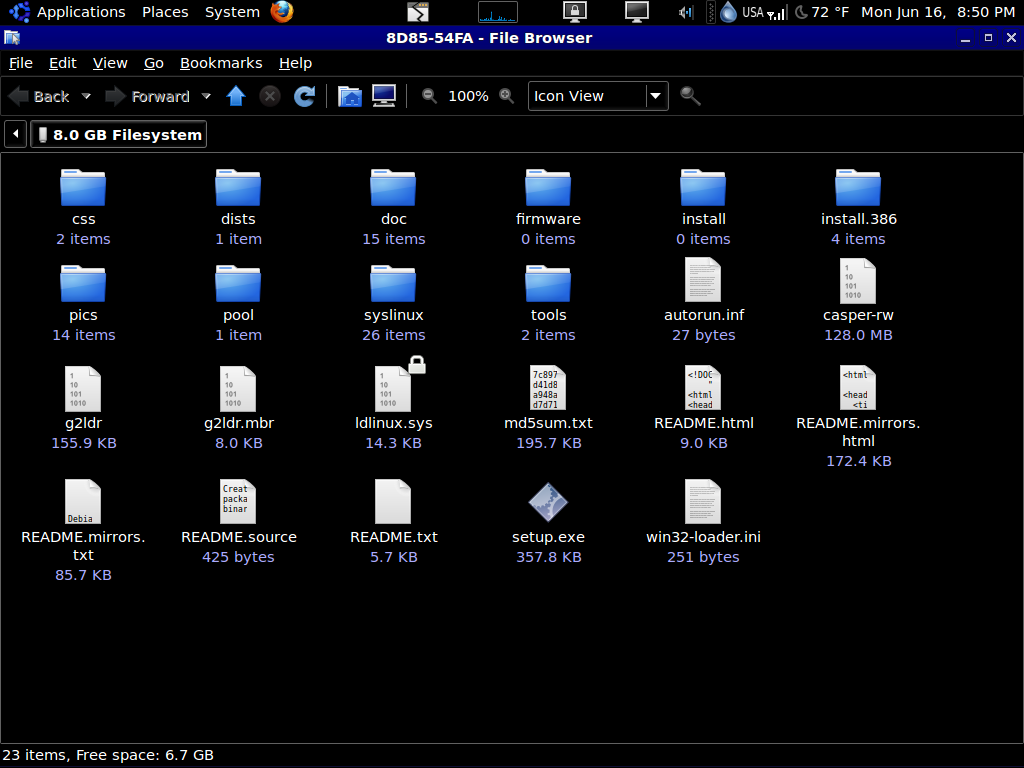Select the syslinux folder icon
The image size is (1024, 768).
point(393,283)
